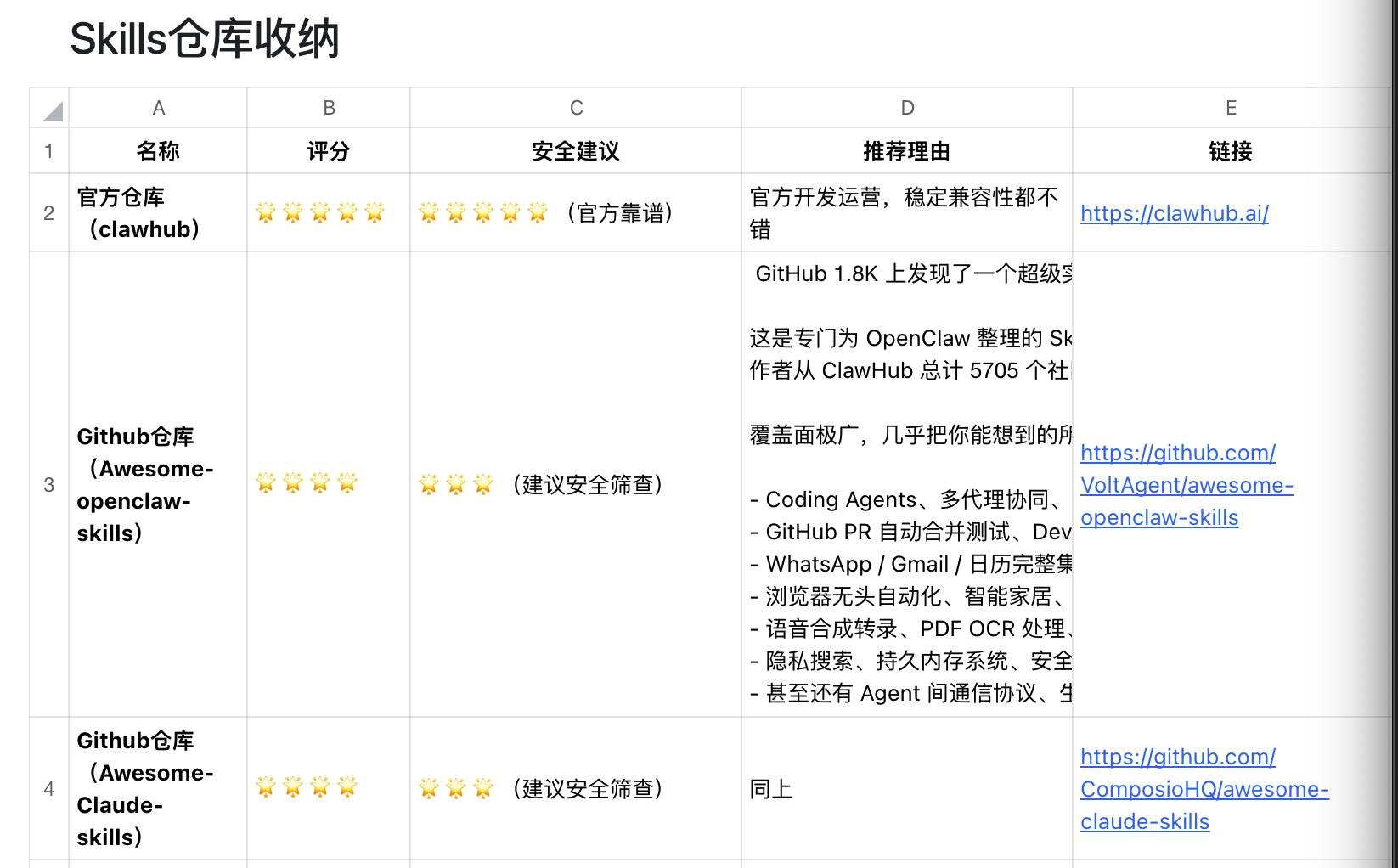Open the ComposioHQ awesome-claude-skills link
Viewport: 1398px width, 868px height.
[x=1204, y=789]
